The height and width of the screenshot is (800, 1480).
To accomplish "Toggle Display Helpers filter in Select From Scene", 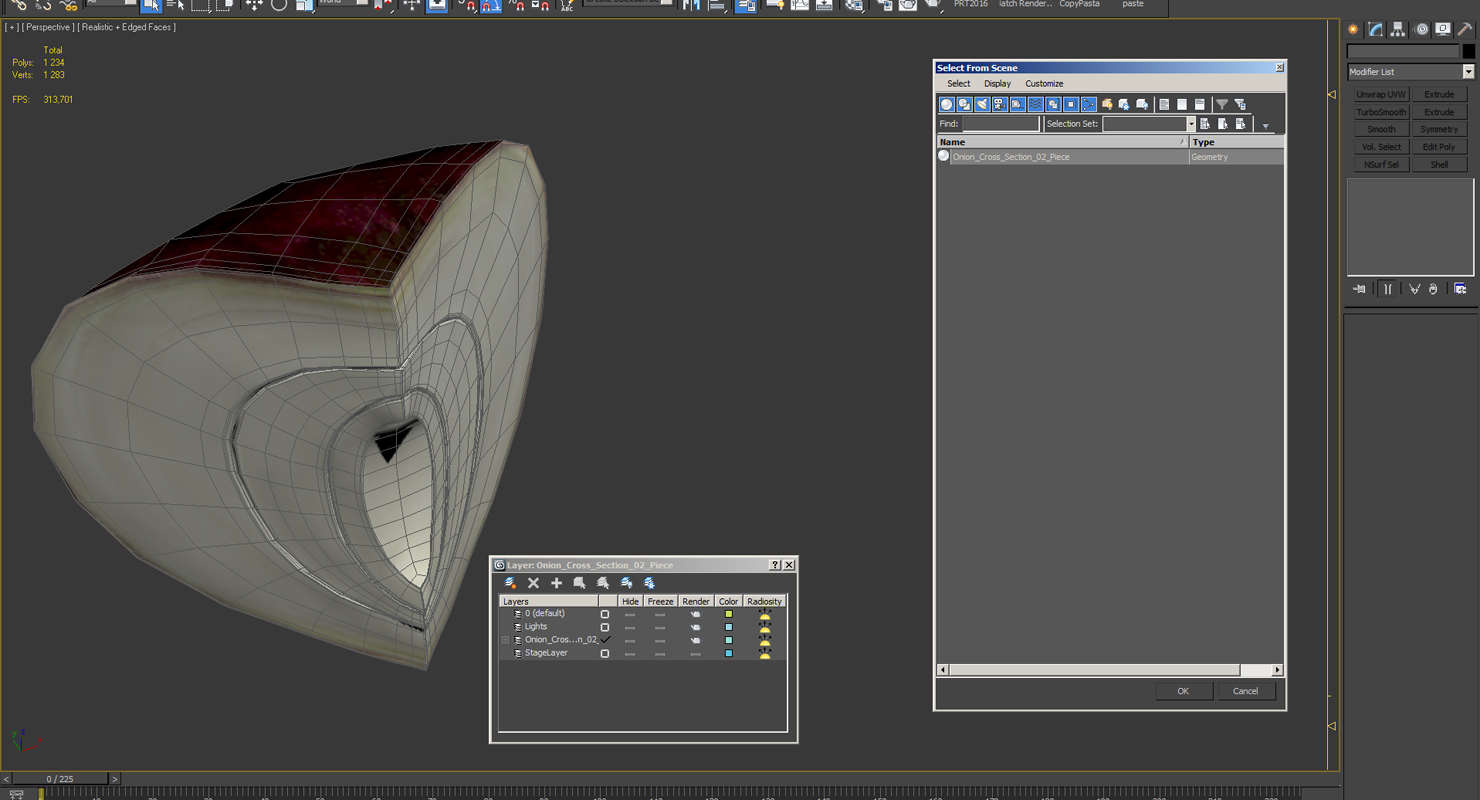I will tap(1017, 104).
